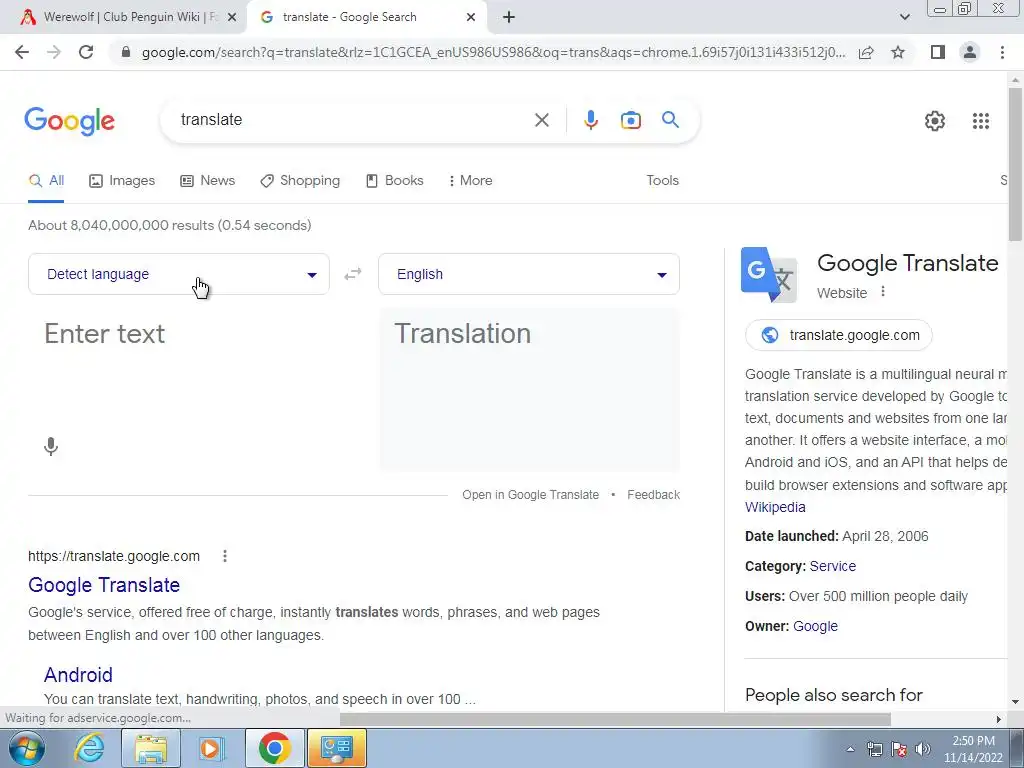Open Windows Explorer folder from taskbar
The width and height of the screenshot is (1024, 768).
(151, 749)
